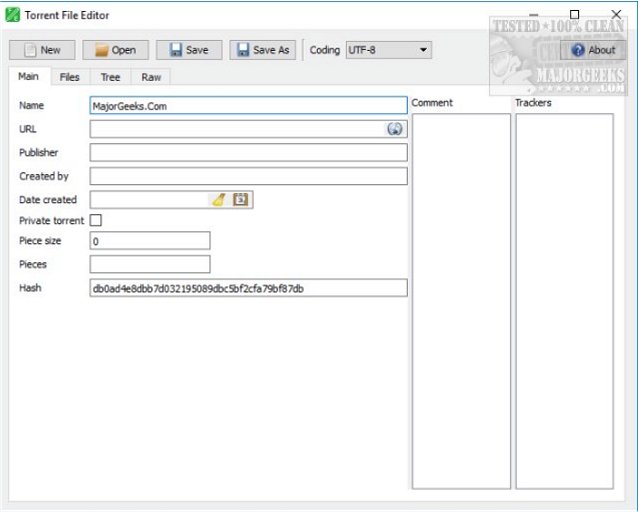Click inside the Publisher input field
The image size is (640, 512).
pyautogui.click(x=249, y=152)
